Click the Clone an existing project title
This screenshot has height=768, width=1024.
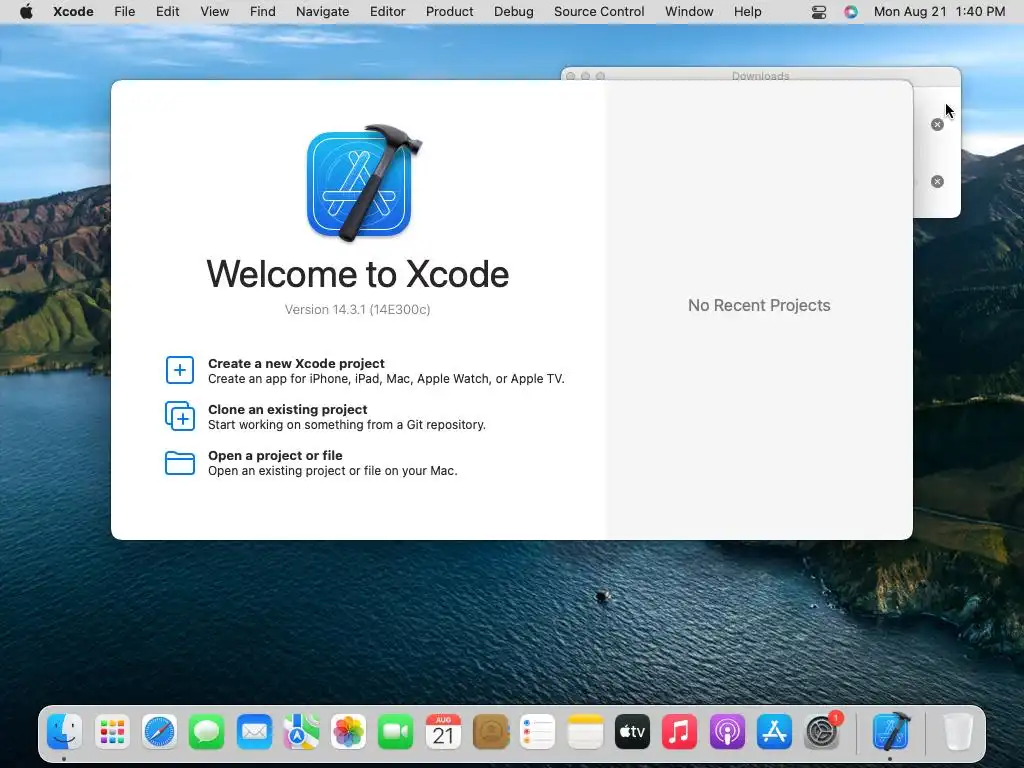[287, 409]
